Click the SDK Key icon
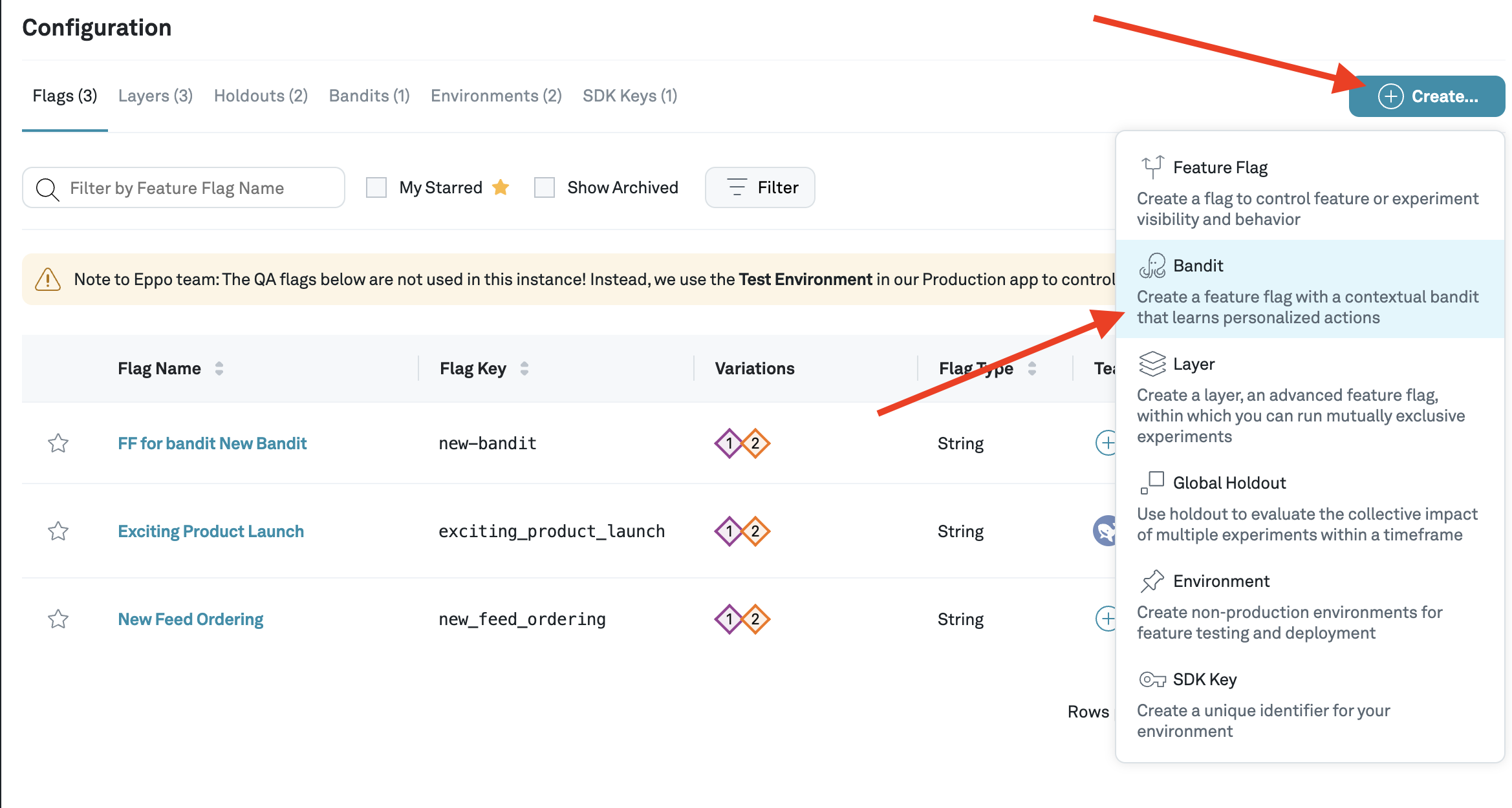The image size is (1512, 808). pyautogui.click(x=1153, y=679)
